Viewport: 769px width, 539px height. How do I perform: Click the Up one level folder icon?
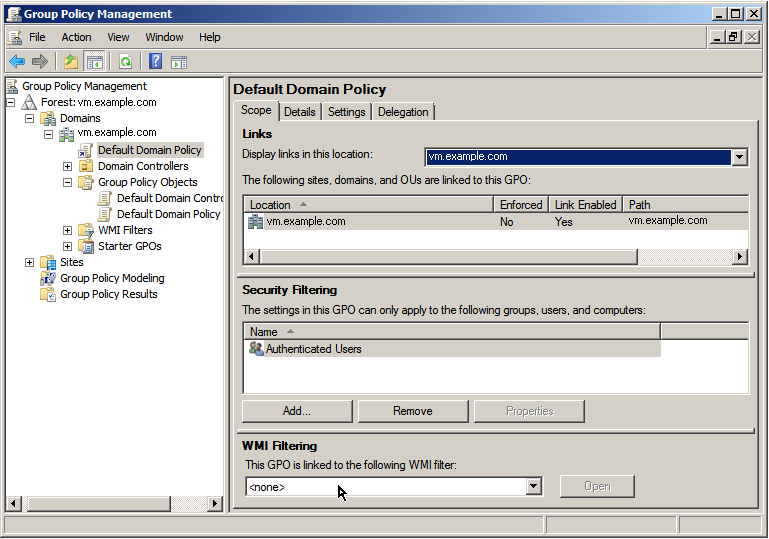pos(71,62)
